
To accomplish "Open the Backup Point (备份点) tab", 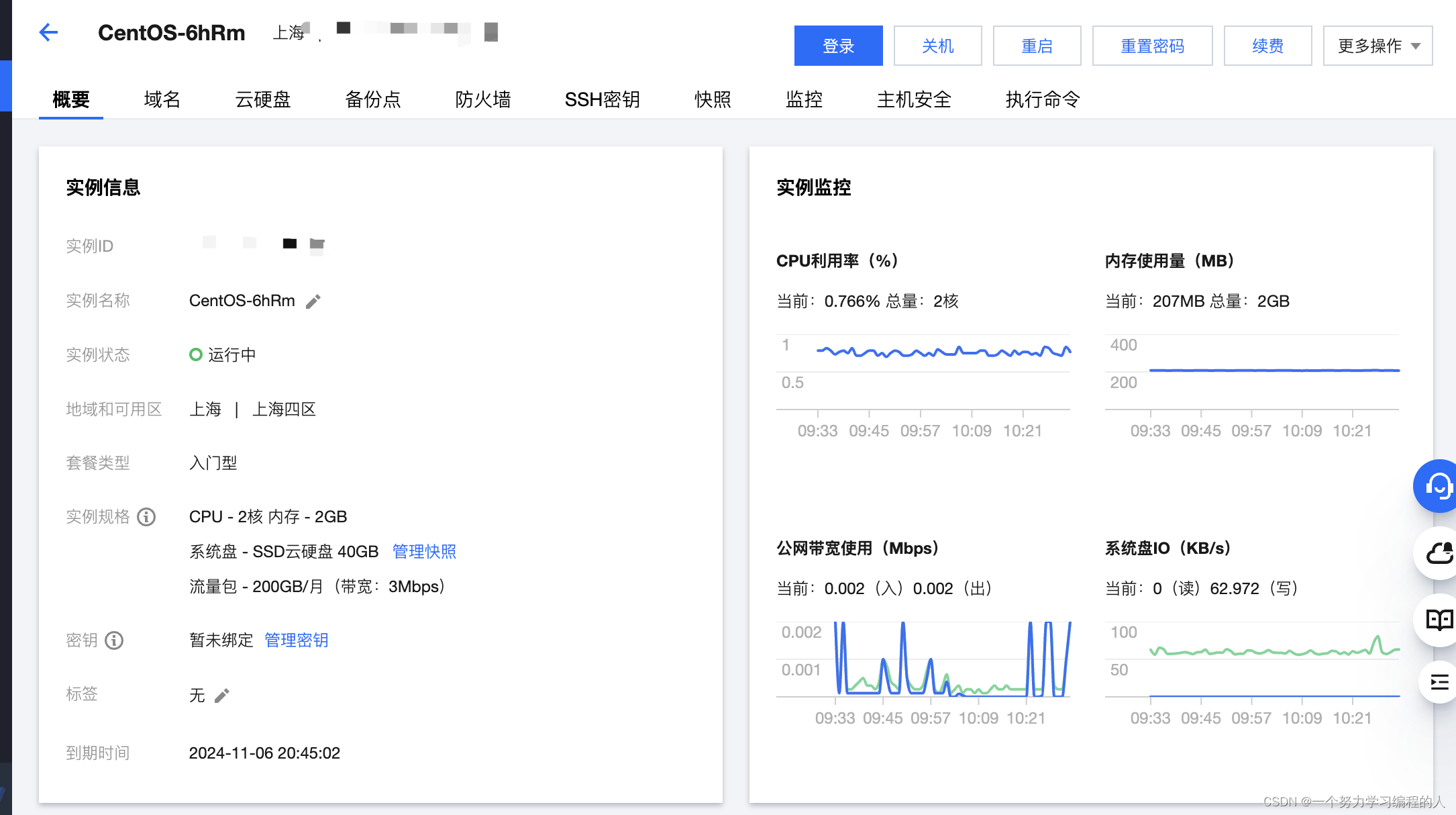I will click(373, 99).
